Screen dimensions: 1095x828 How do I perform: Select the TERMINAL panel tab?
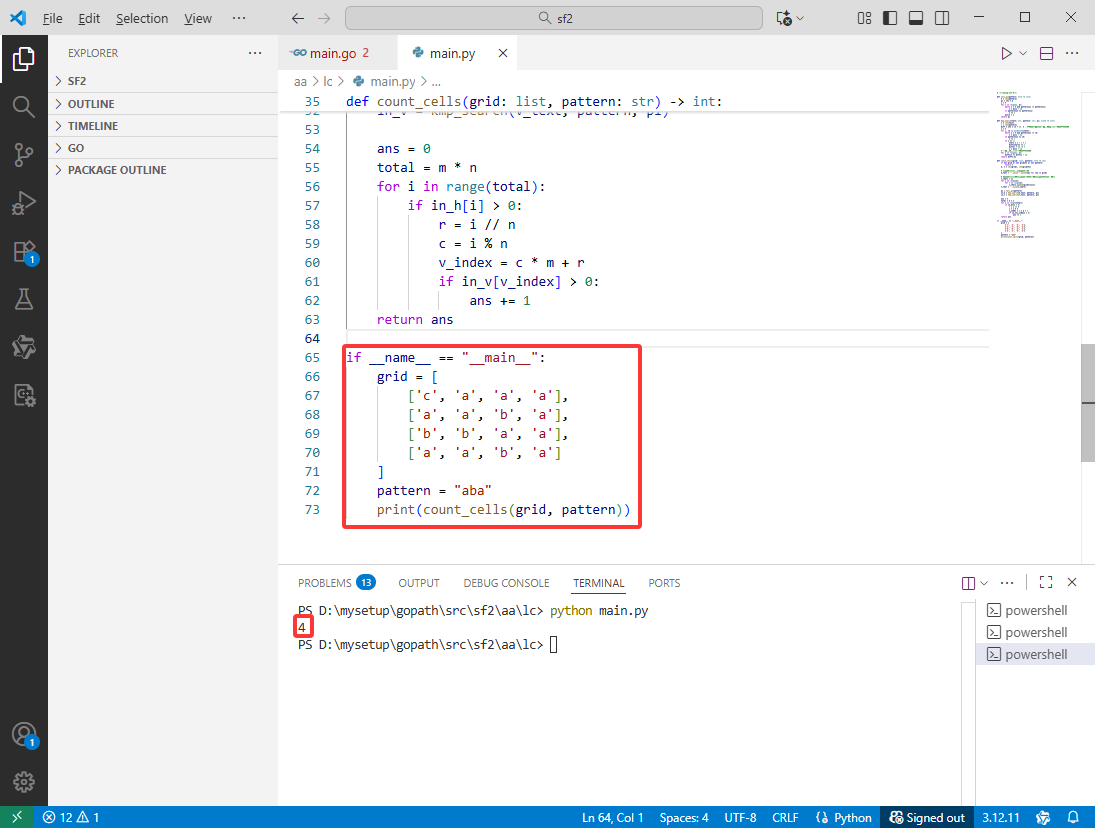point(598,583)
